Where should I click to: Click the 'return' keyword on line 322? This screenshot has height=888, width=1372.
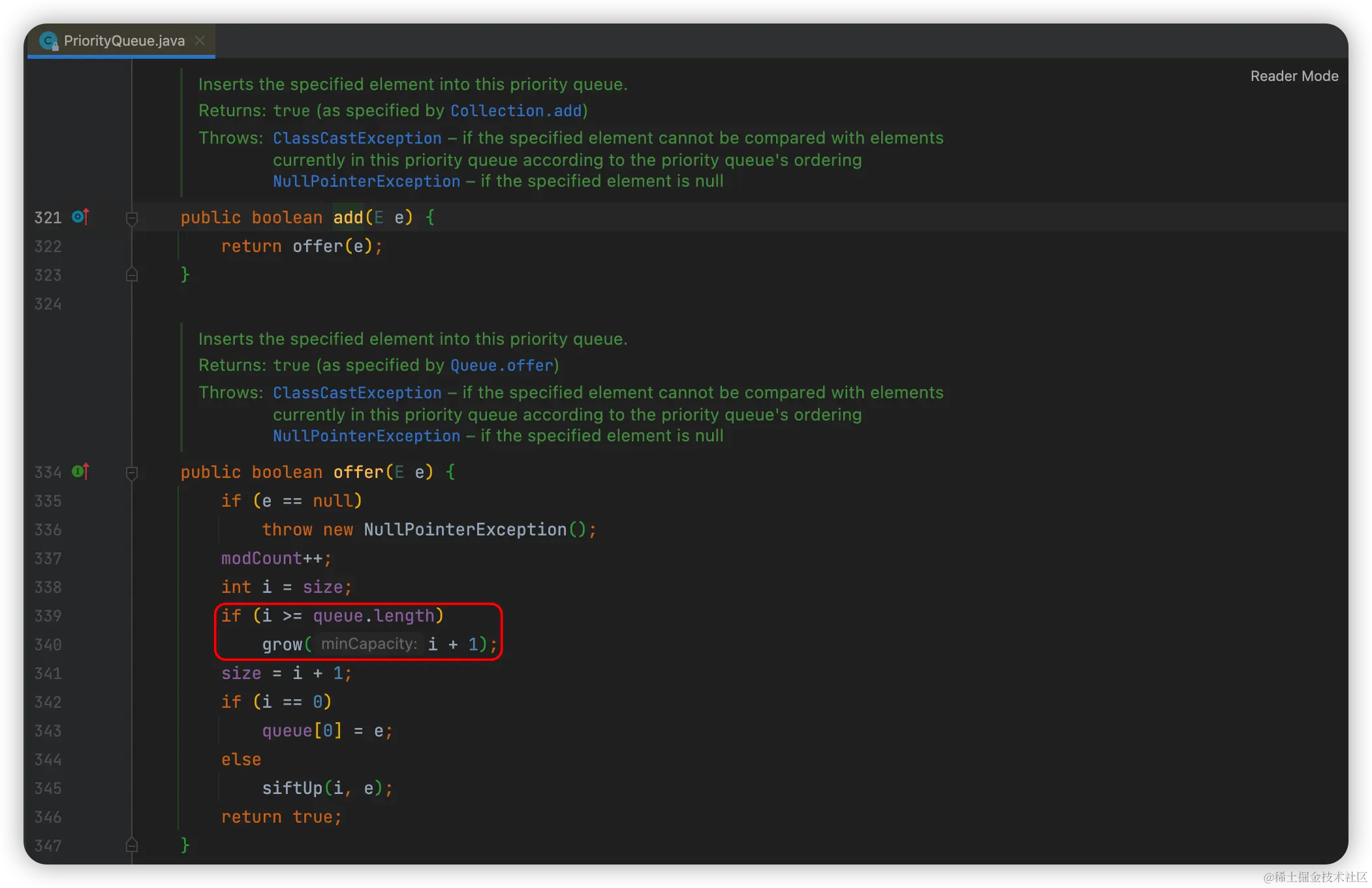[x=251, y=247]
